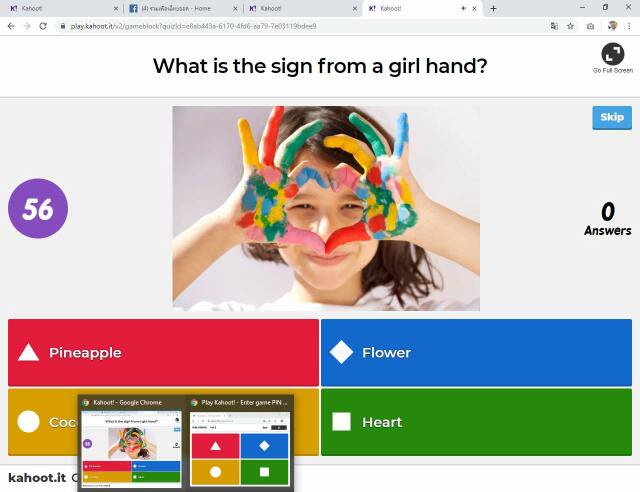Click the profile avatar icon
The width and height of the screenshot is (640, 492).
[x=612, y=26]
